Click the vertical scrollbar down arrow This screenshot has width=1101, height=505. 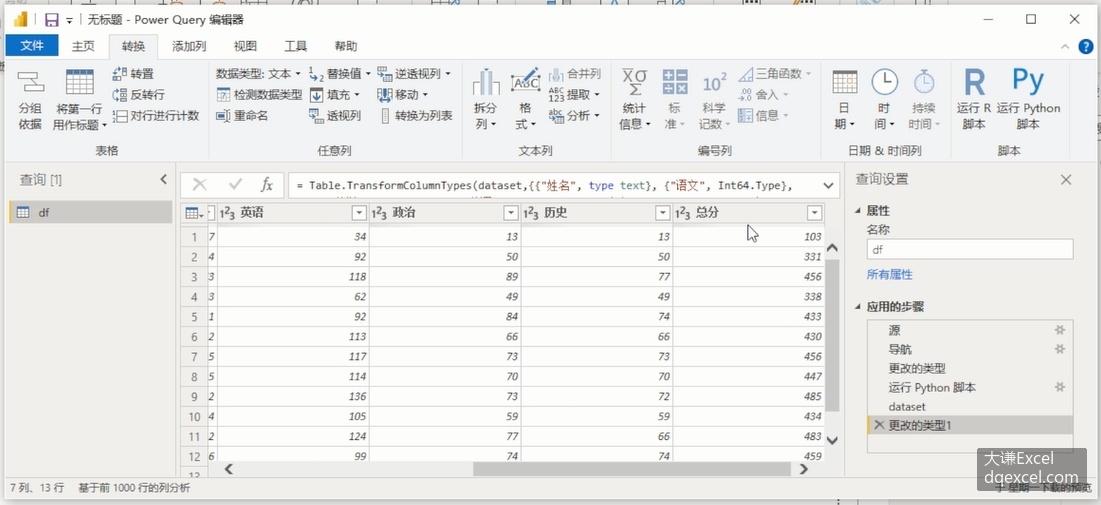[832, 440]
